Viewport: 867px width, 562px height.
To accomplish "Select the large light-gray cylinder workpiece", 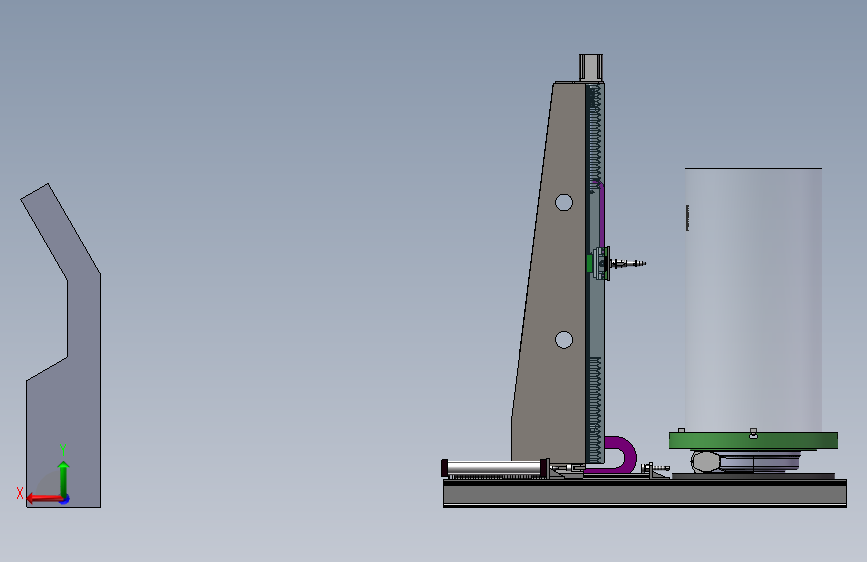I will coord(753,299).
